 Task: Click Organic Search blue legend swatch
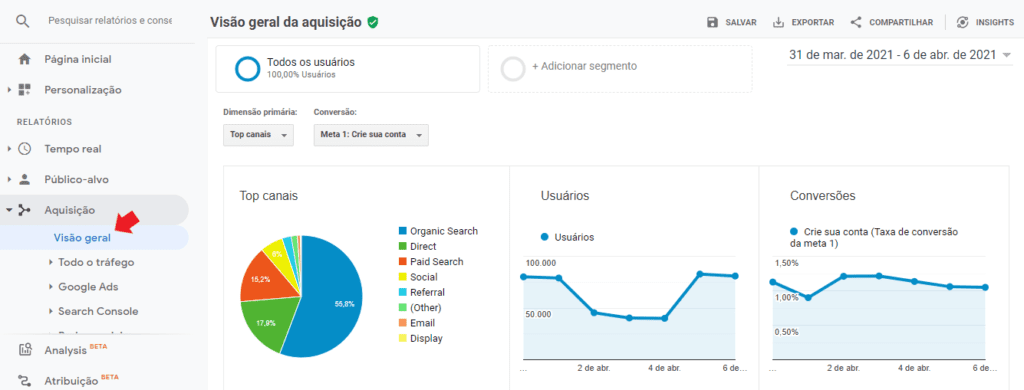pyautogui.click(x=402, y=231)
